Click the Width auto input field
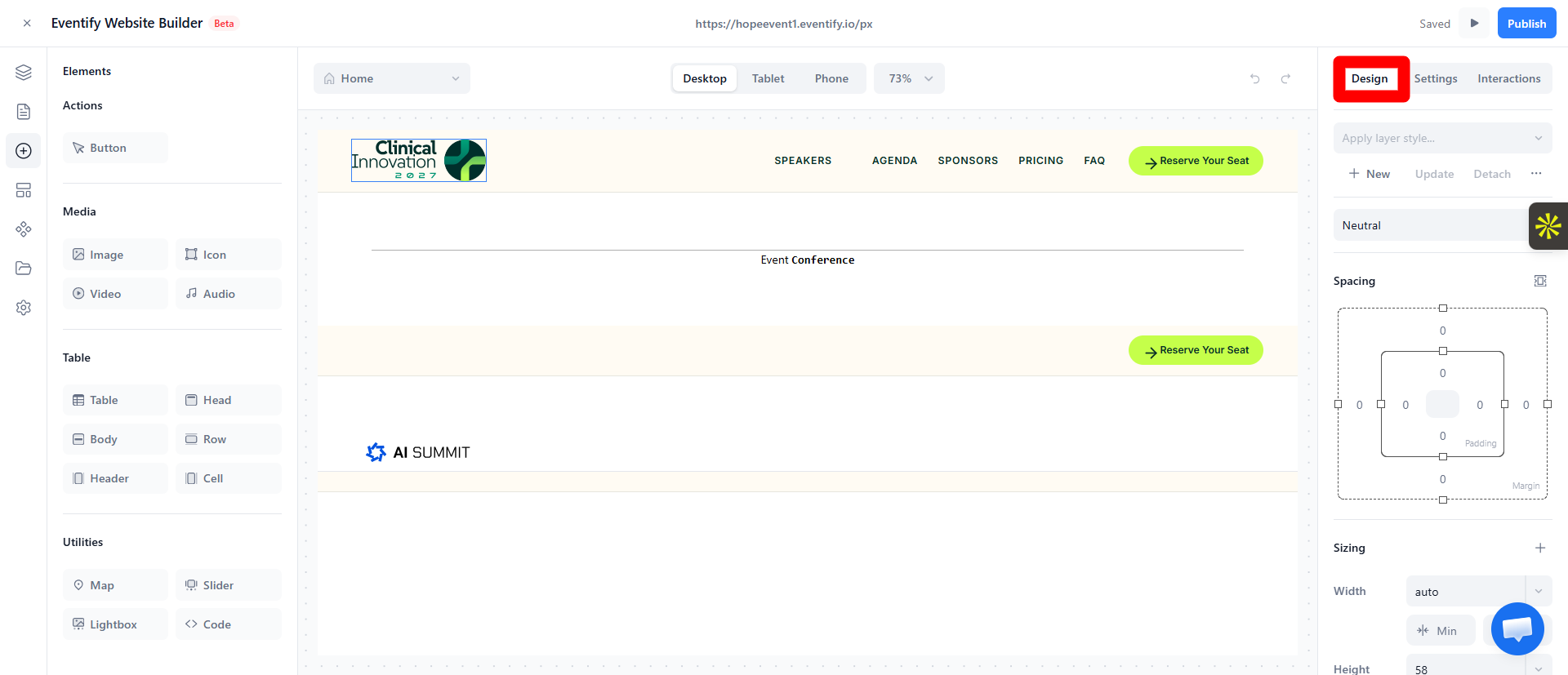The width and height of the screenshot is (1568, 675). (1466, 592)
